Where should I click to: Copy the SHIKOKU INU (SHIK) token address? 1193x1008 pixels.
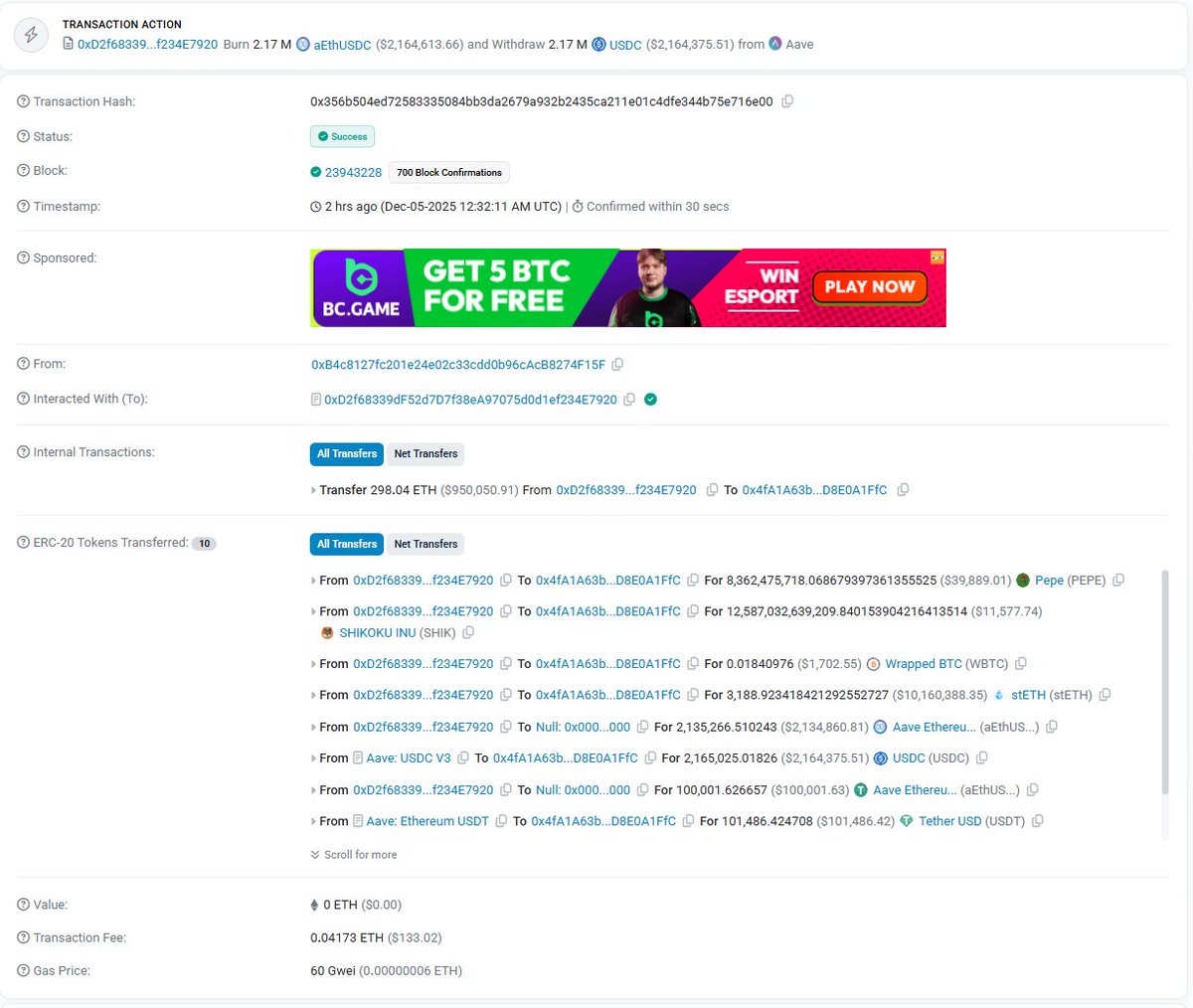pos(468,633)
